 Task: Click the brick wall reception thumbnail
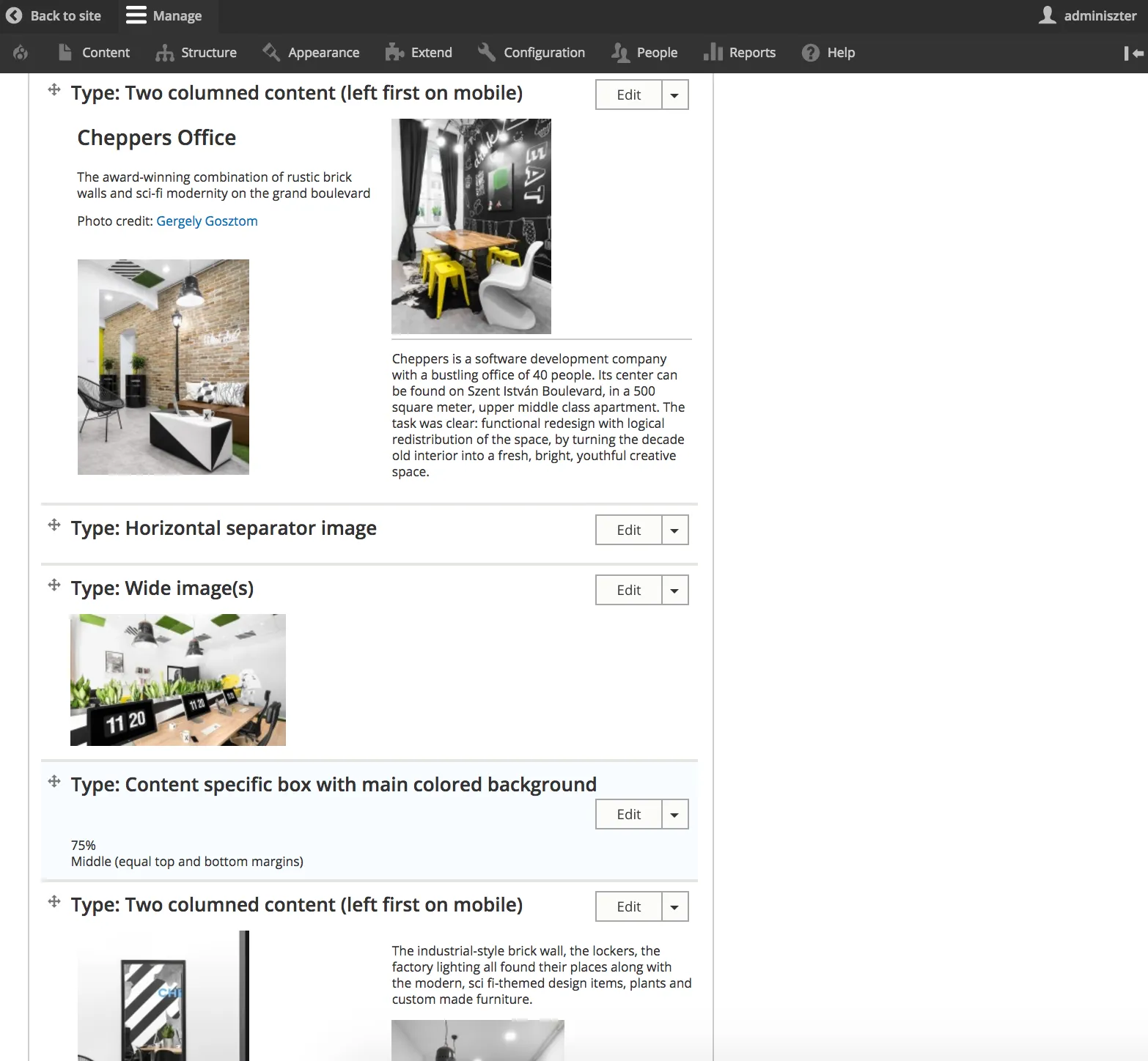coord(163,367)
